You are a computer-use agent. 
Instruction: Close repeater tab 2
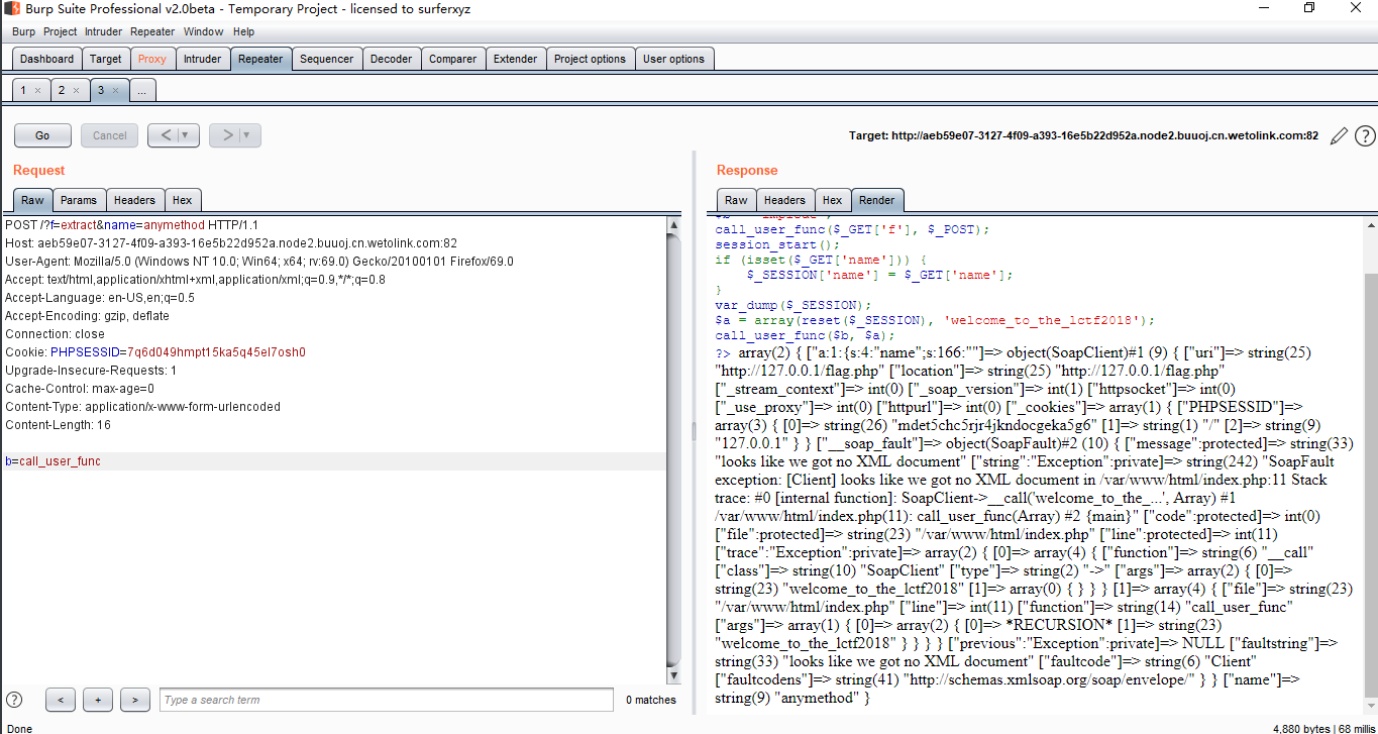[76, 90]
